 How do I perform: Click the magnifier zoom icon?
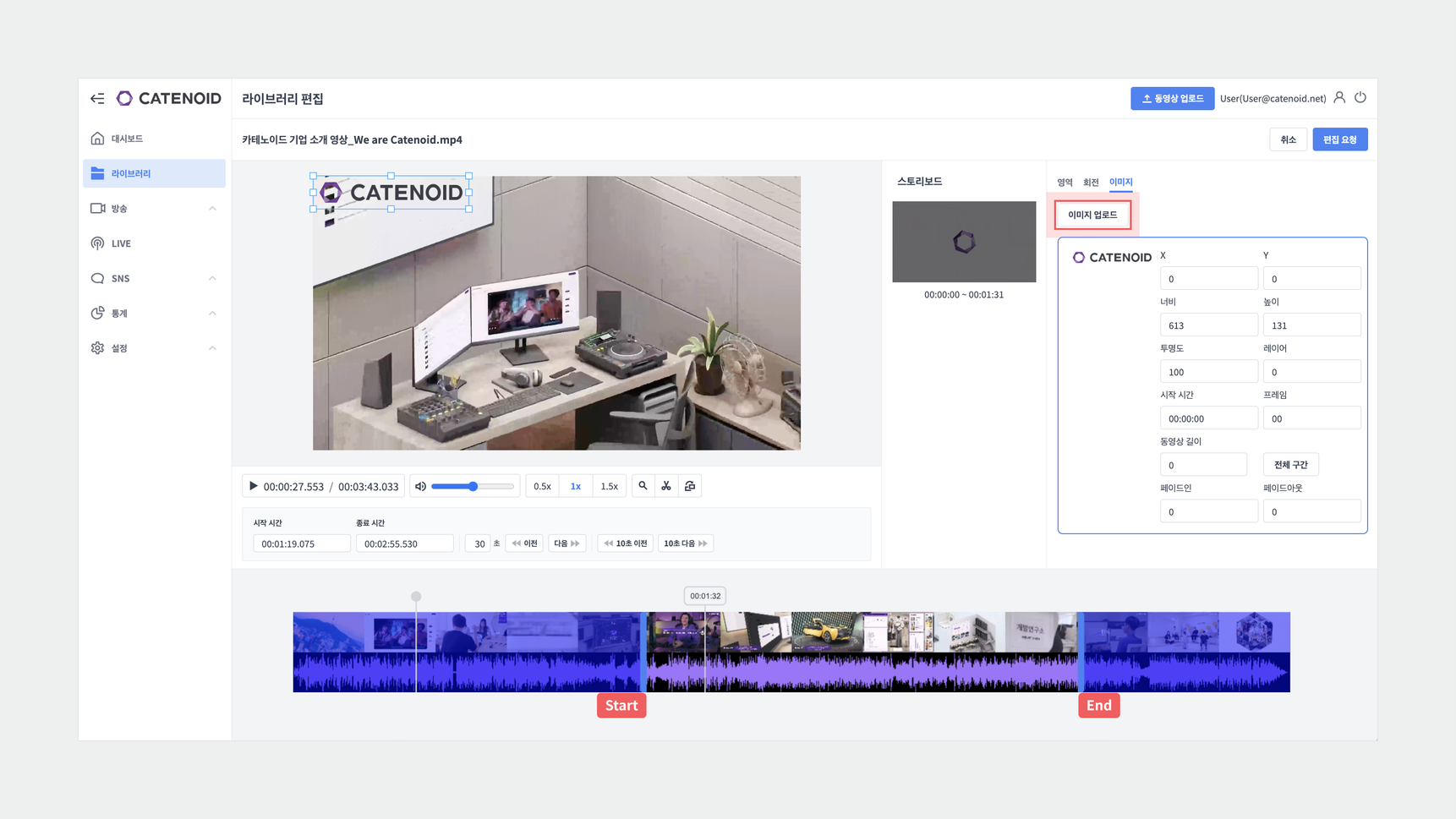(643, 486)
